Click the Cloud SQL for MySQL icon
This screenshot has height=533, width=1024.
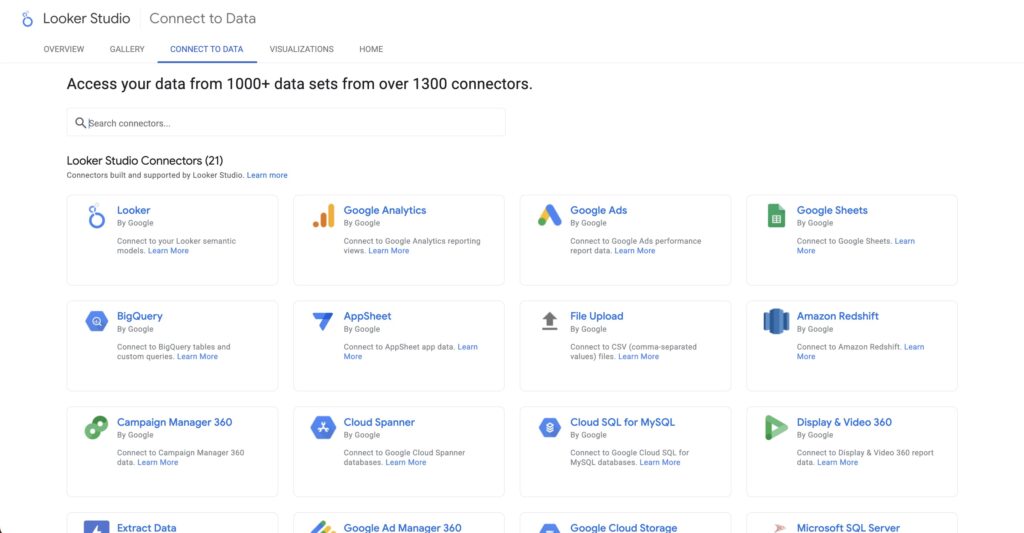(550, 427)
